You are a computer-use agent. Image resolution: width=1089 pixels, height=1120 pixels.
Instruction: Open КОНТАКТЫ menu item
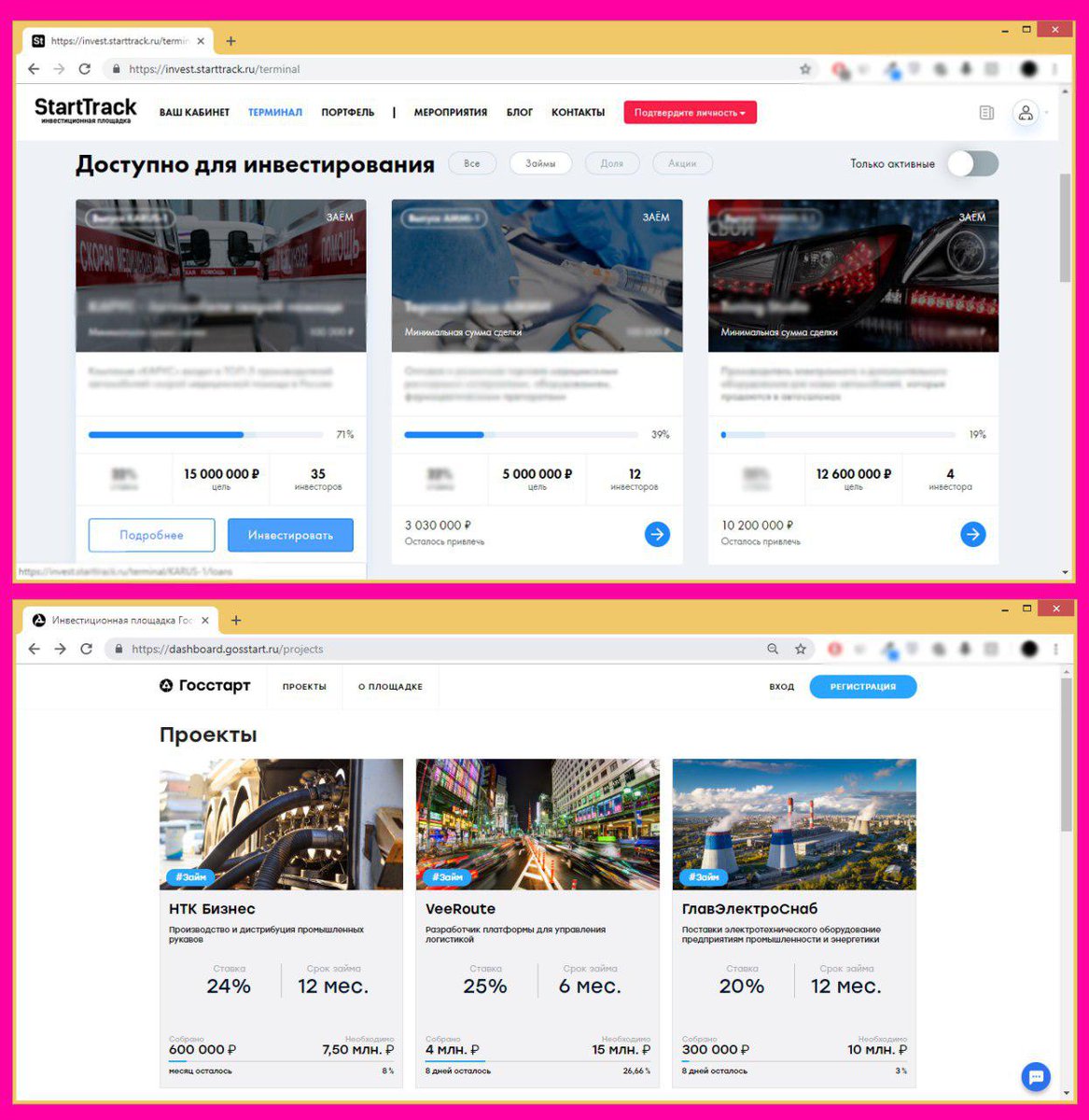click(578, 112)
